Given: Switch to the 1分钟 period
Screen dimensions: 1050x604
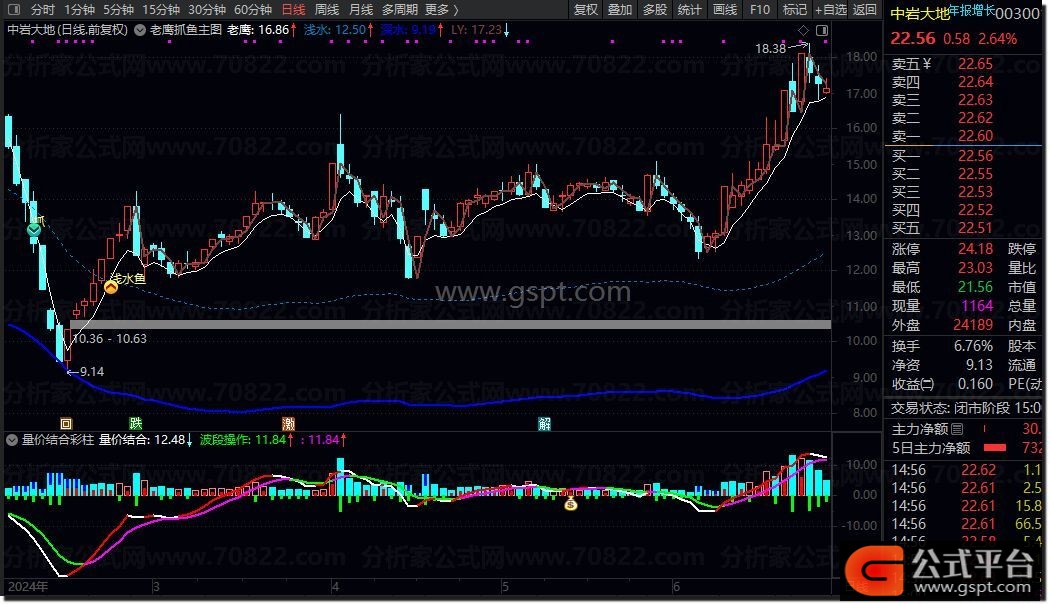Looking at the screenshot, I should [80, 10].
